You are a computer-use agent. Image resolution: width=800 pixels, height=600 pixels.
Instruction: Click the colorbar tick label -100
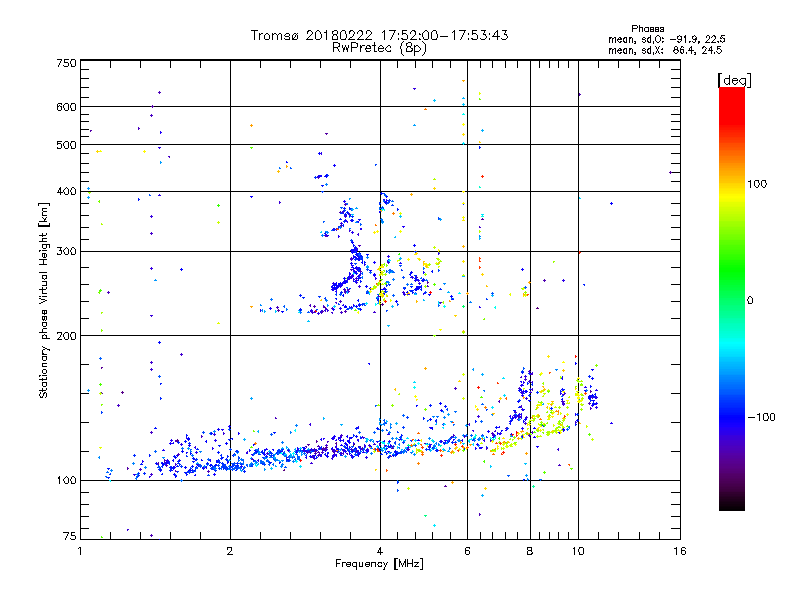761,417
